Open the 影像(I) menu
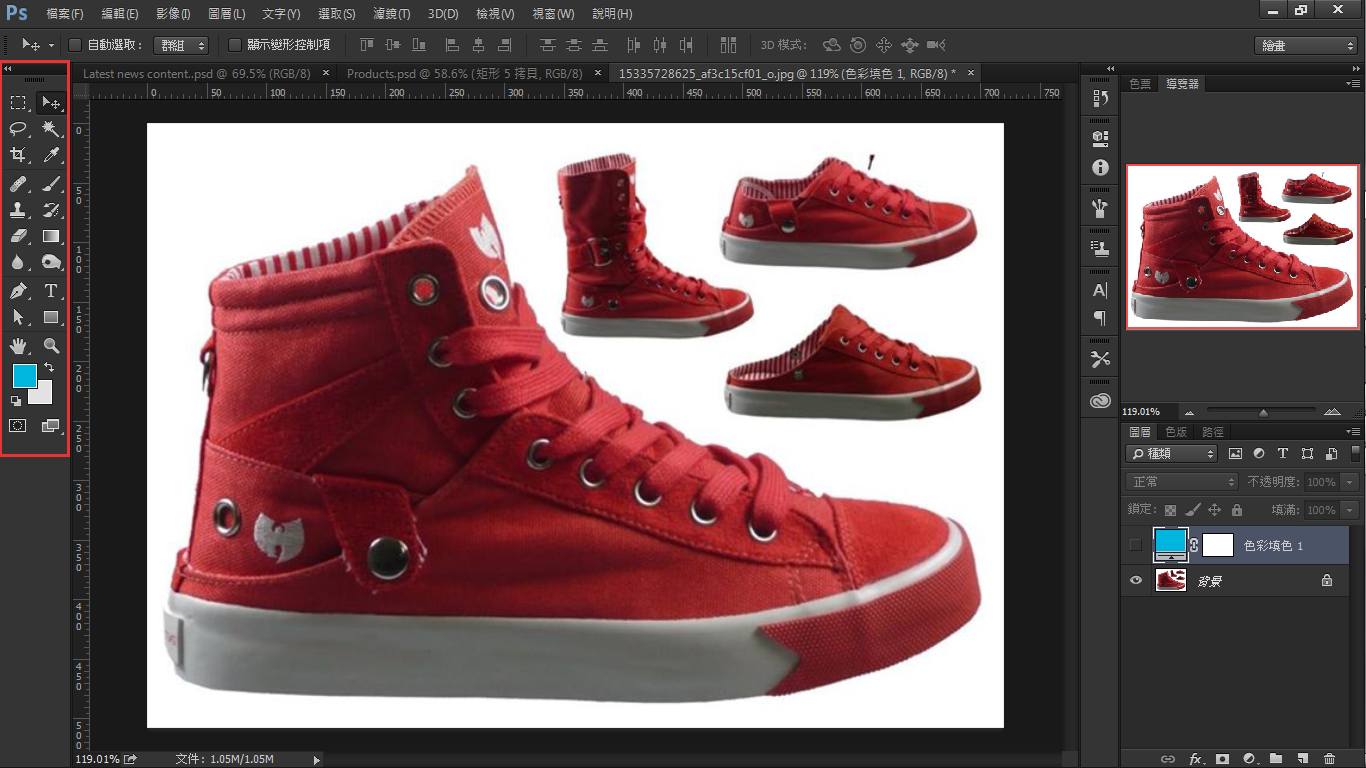 173,14
